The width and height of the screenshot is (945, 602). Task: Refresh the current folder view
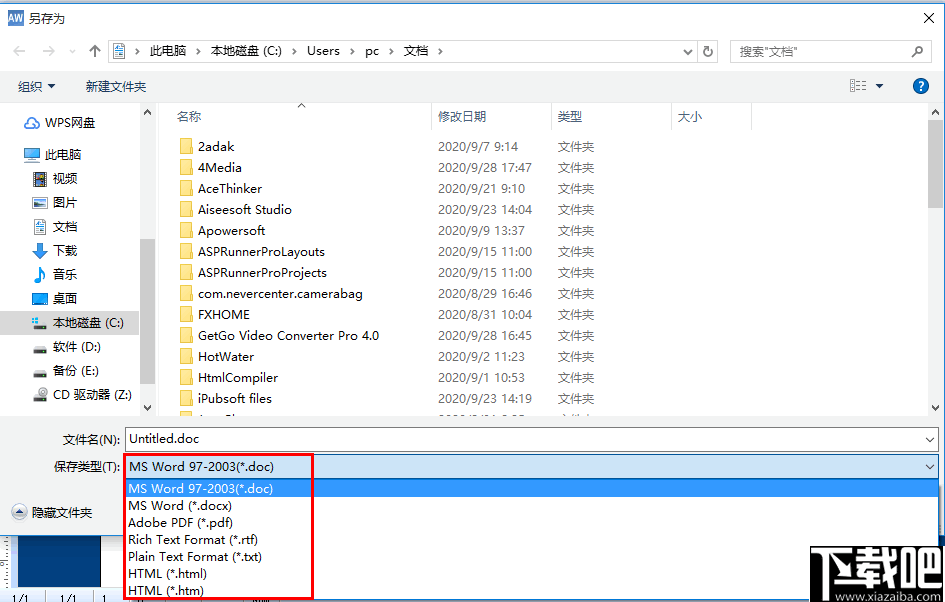(x=708, y=51)
